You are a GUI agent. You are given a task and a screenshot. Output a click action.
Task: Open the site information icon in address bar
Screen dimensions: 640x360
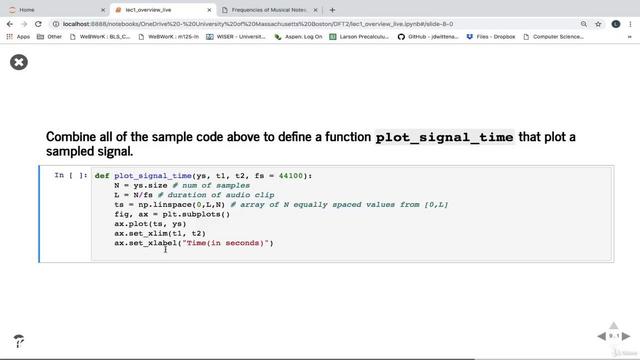click(x=56, y=24)
